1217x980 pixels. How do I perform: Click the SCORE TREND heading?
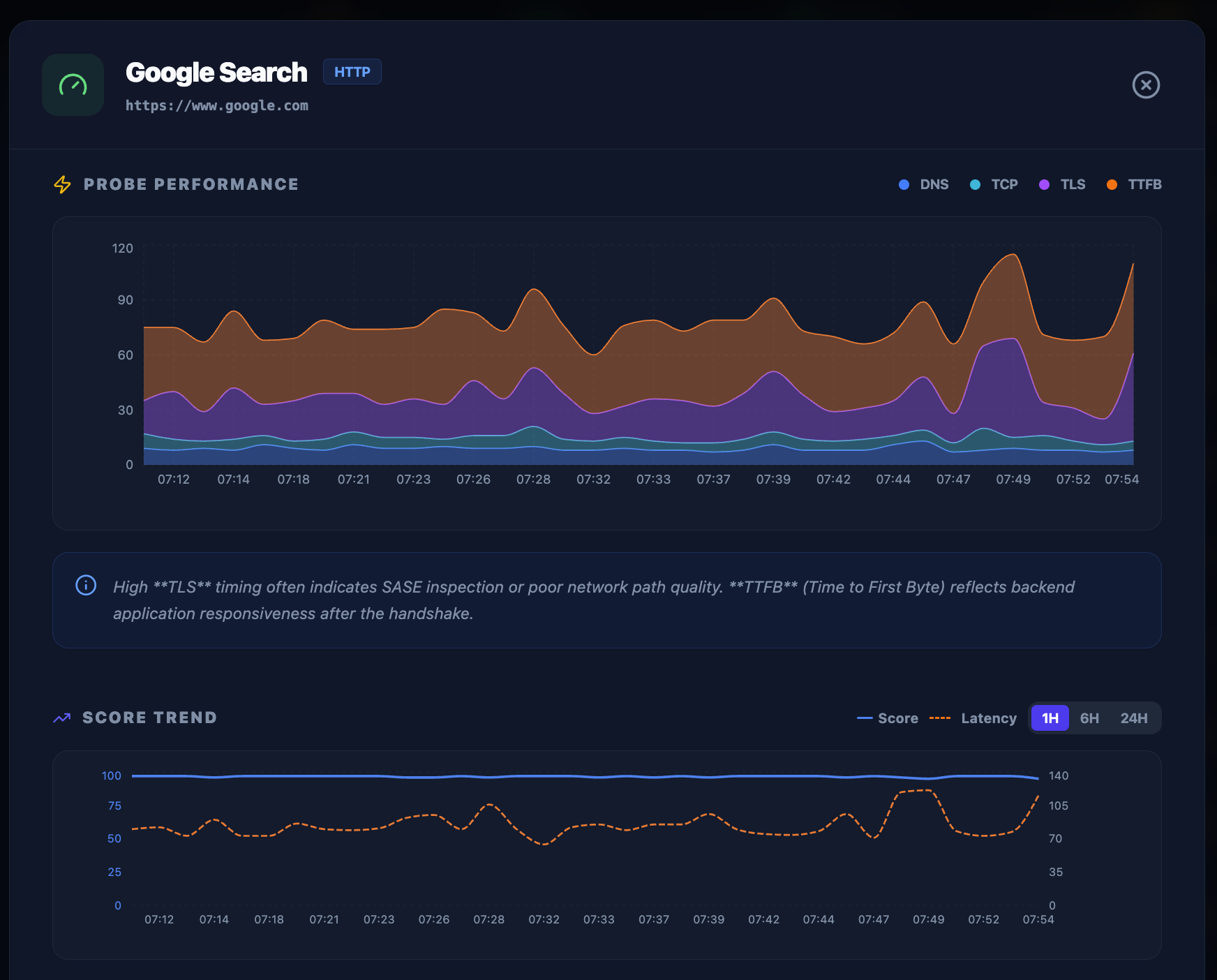(x=149, y=718)
